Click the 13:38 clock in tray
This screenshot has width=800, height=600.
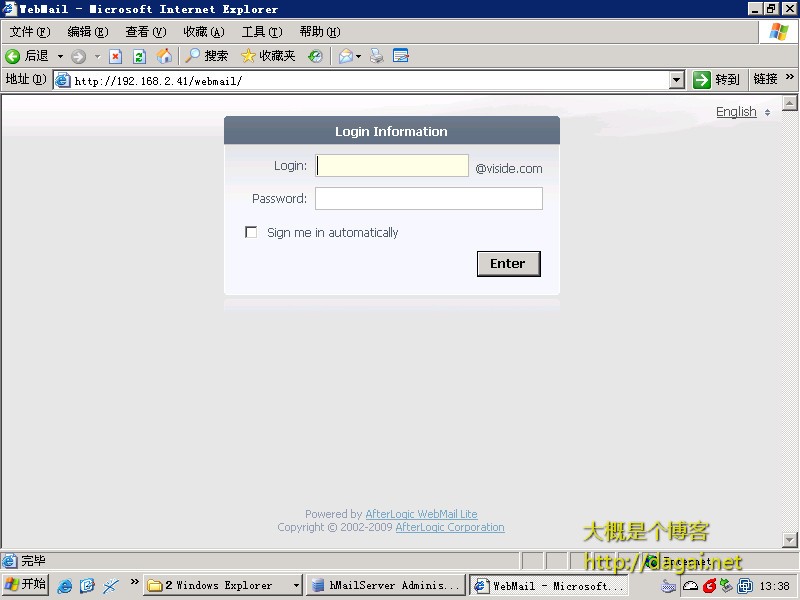click(x=774, y=586)
